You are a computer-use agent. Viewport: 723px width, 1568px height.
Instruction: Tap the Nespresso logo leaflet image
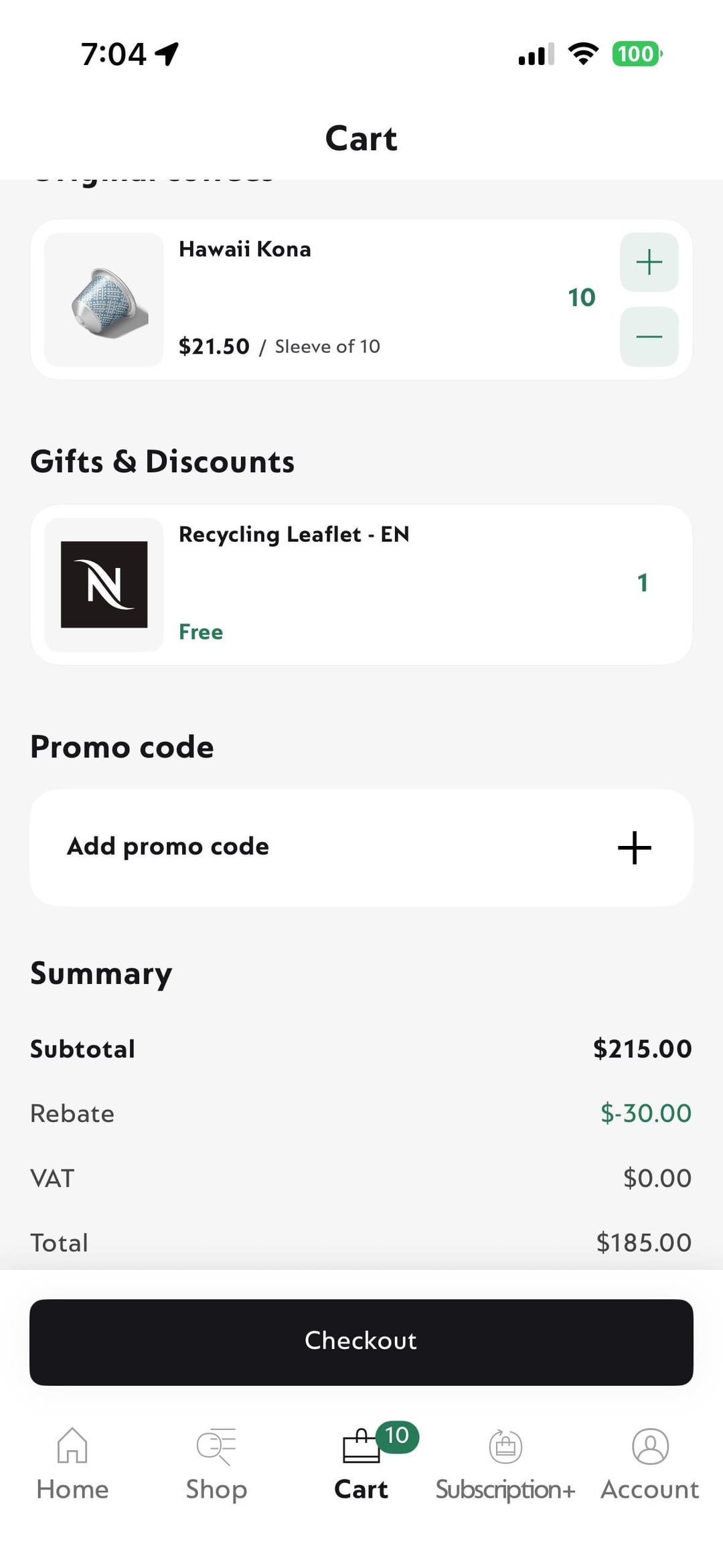coord(104,584)
